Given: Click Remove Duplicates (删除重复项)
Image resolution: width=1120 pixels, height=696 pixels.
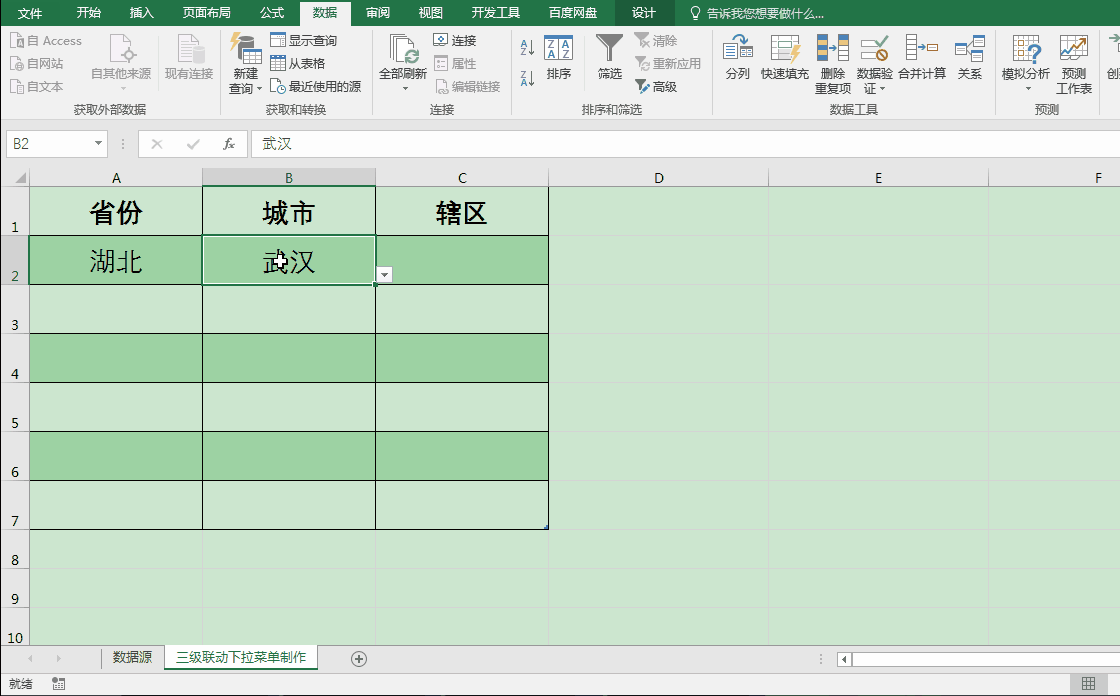Looking at the screenshot, I should (833, 64).
